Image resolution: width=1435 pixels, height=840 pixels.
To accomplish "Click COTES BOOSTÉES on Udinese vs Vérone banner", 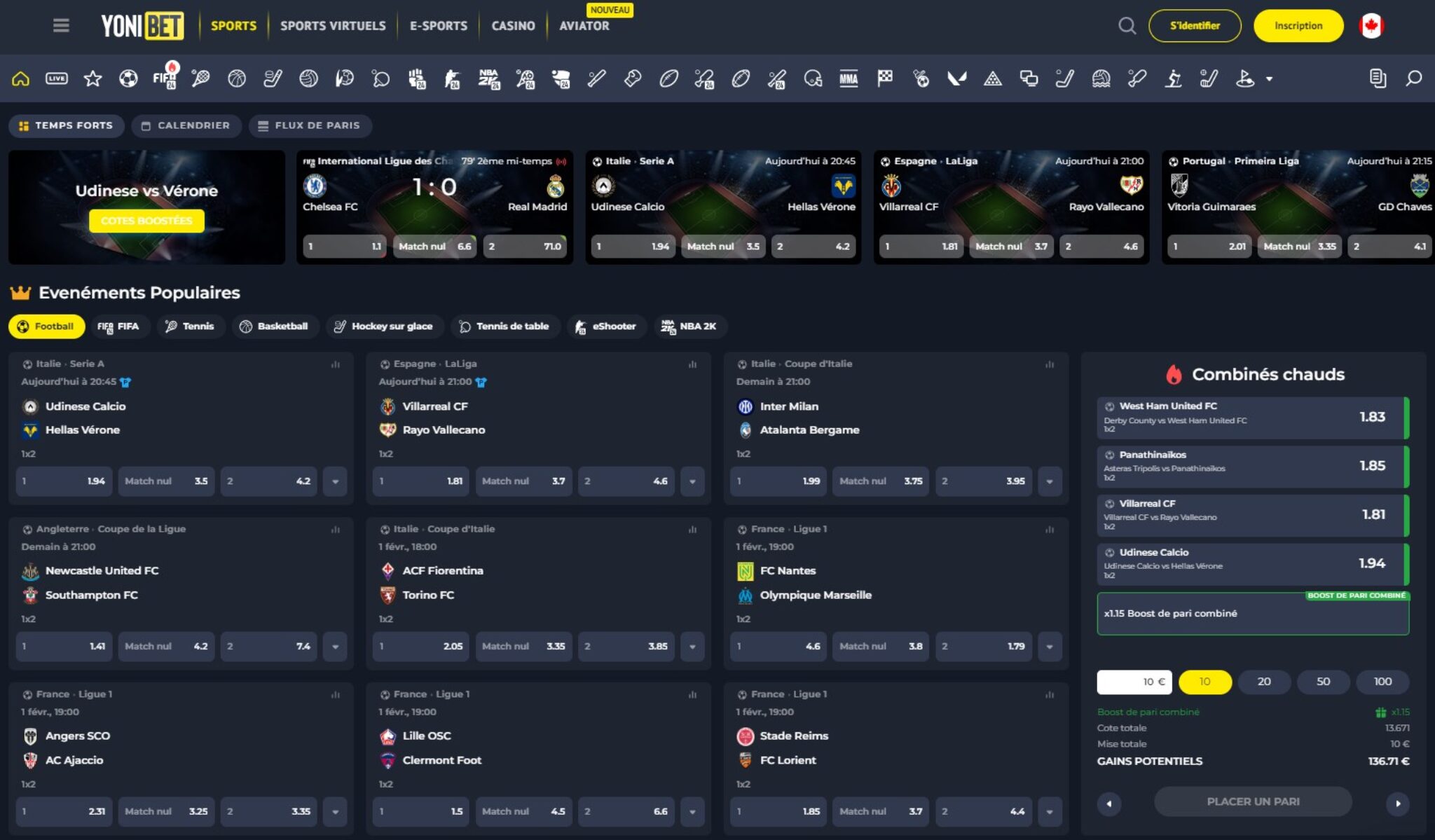I will tap(146, 221).
